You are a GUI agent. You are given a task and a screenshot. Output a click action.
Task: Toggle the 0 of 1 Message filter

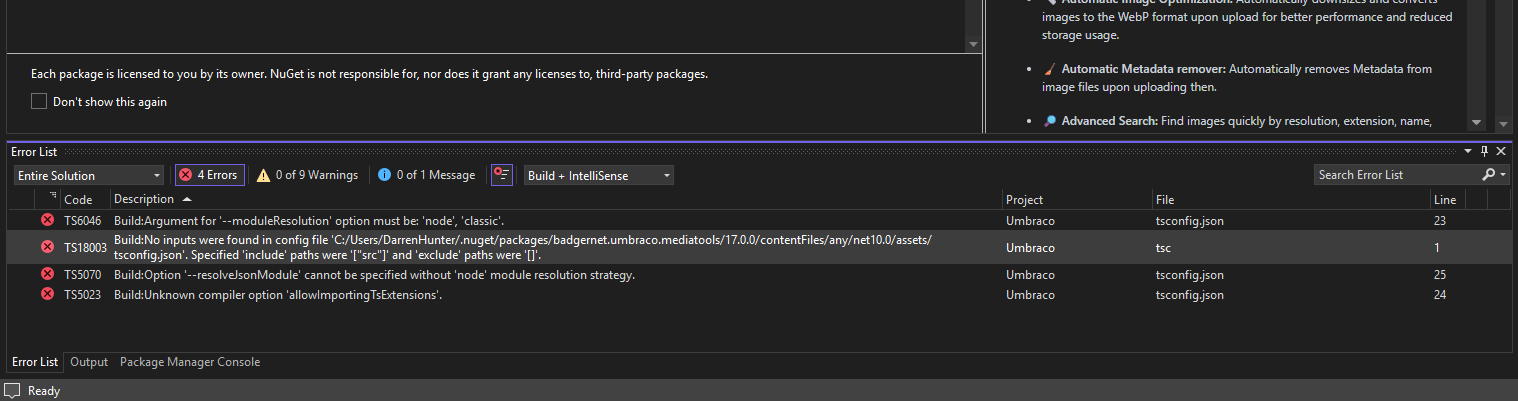click(426, 175)
